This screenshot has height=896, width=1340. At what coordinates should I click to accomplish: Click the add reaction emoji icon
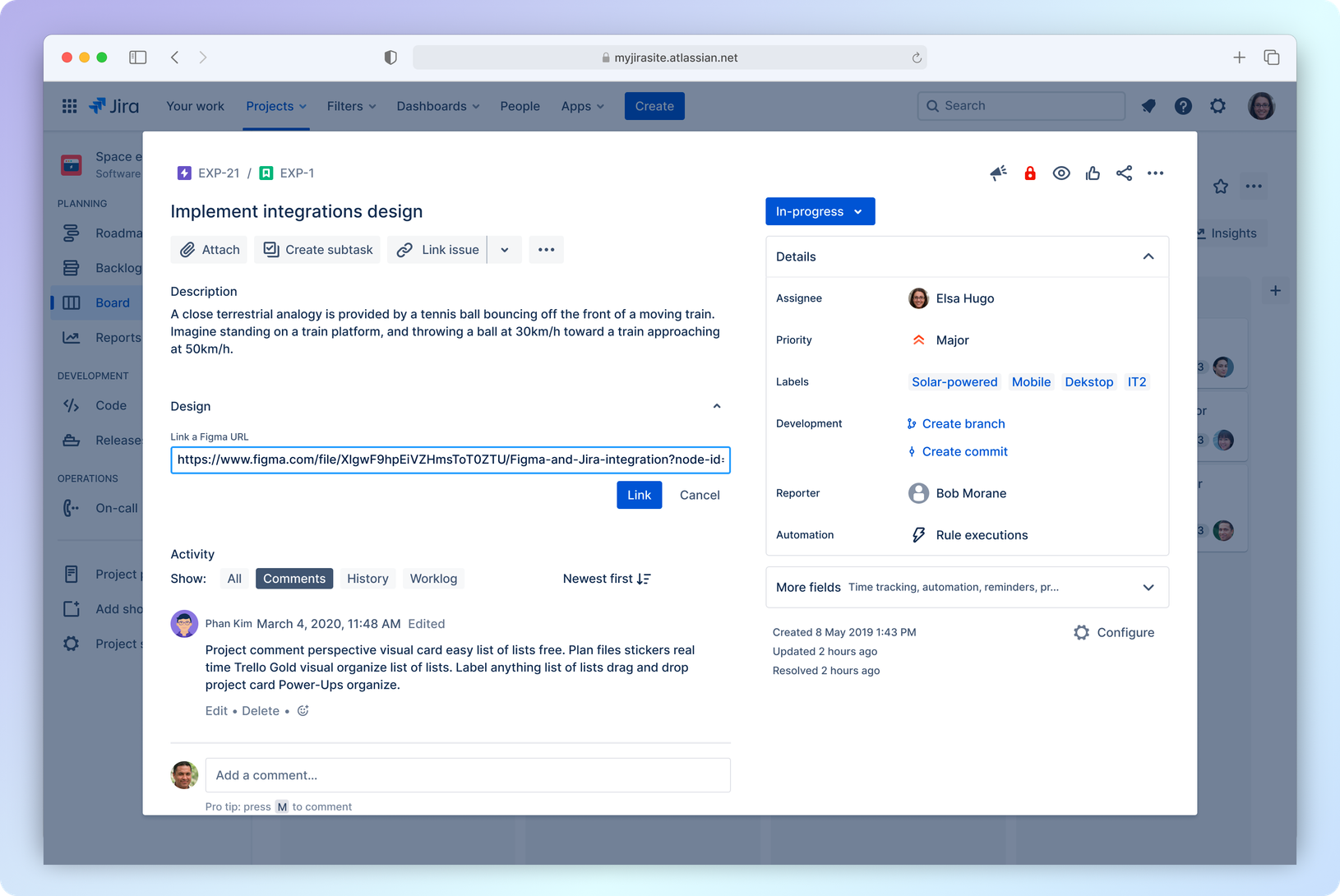coord(303,711)
